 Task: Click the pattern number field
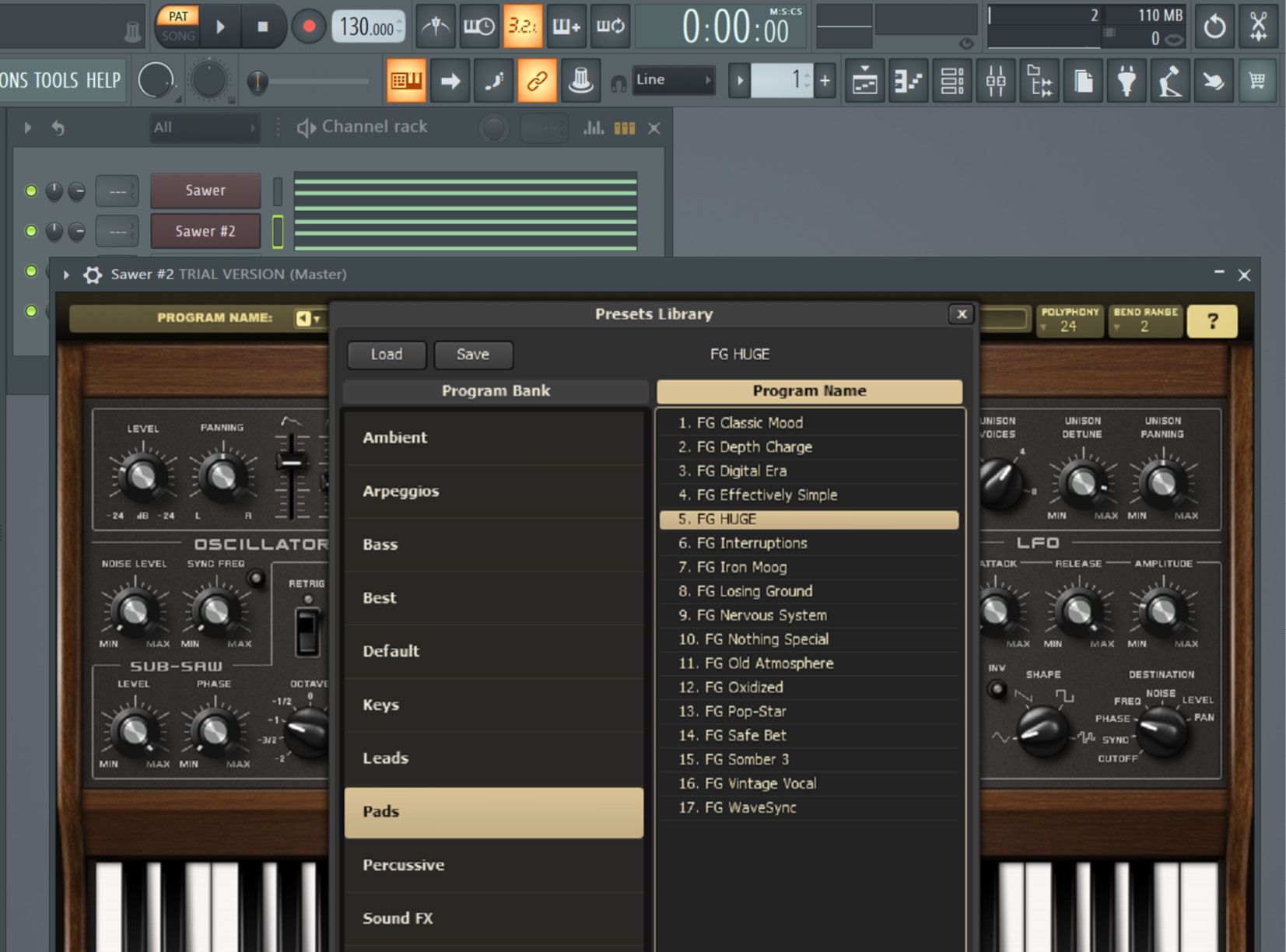[782, 80]
